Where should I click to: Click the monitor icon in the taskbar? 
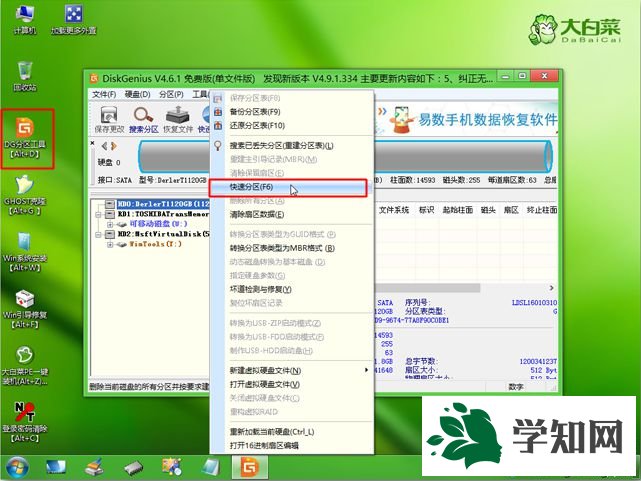(x=56, y=468)
